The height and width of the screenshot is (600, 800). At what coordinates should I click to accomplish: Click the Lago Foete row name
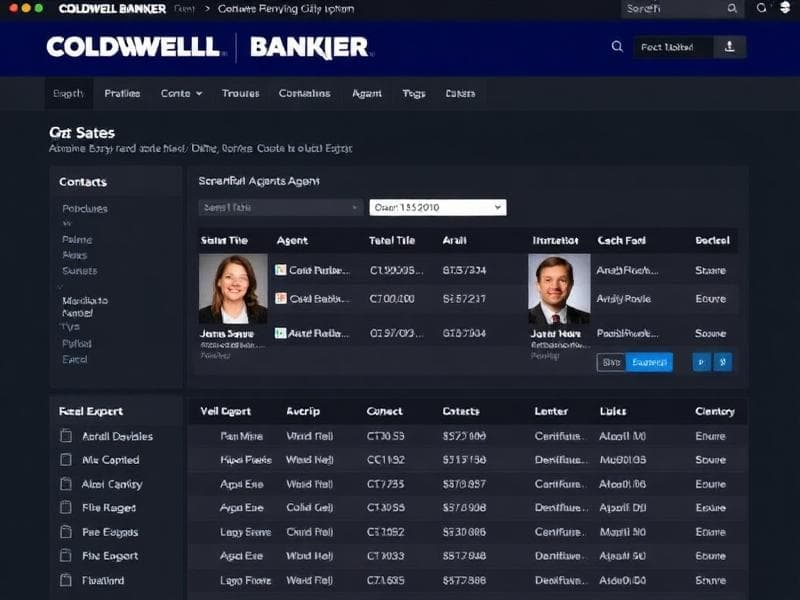(x=245, y=580)
